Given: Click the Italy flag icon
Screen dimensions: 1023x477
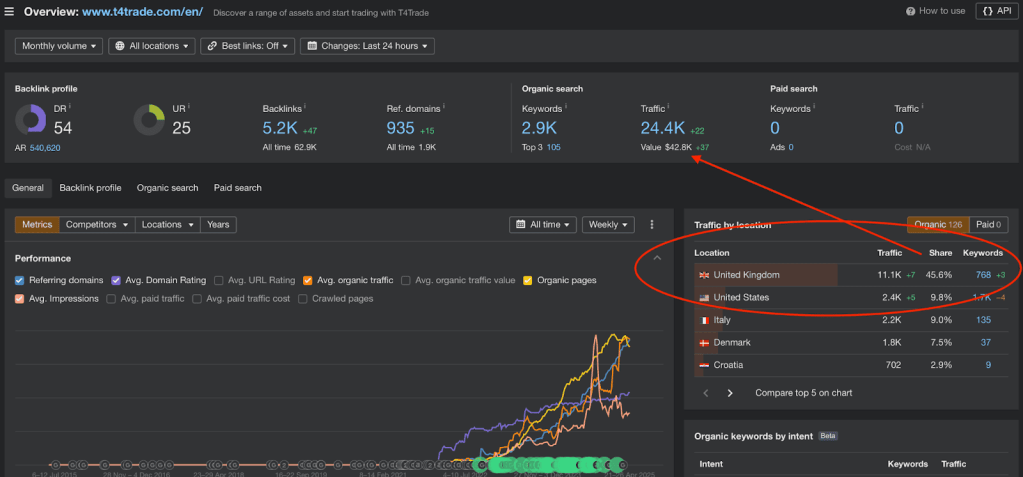Looking at the screenshot, I should tap(704, 320).
